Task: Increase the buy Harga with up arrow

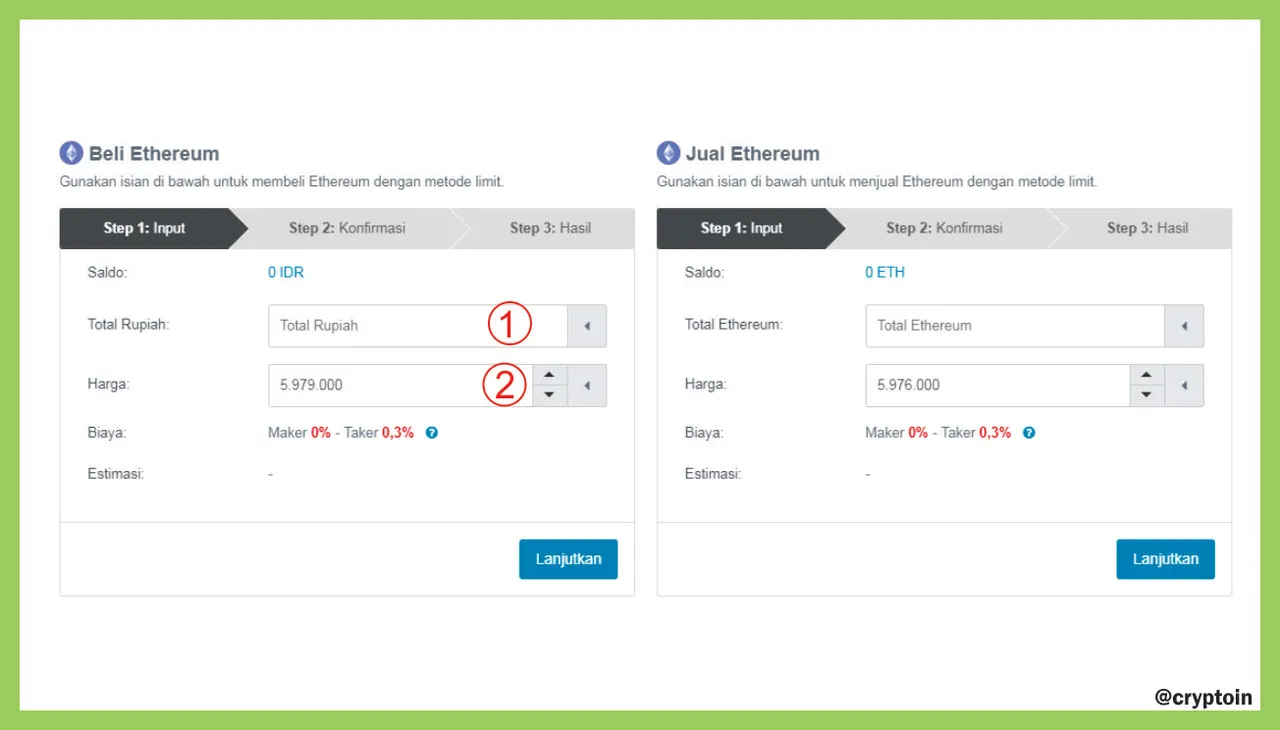Action: [x=548, y=375]
